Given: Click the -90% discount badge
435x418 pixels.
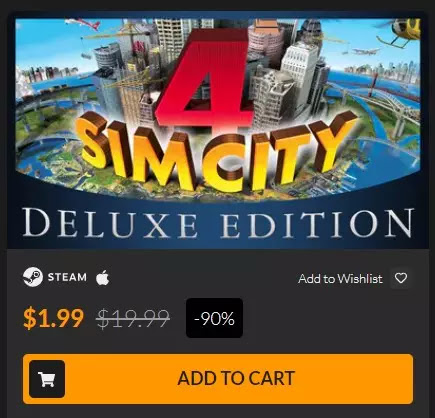Looking at the screenshot, I should pyautogui.click(x=214, y=318).
